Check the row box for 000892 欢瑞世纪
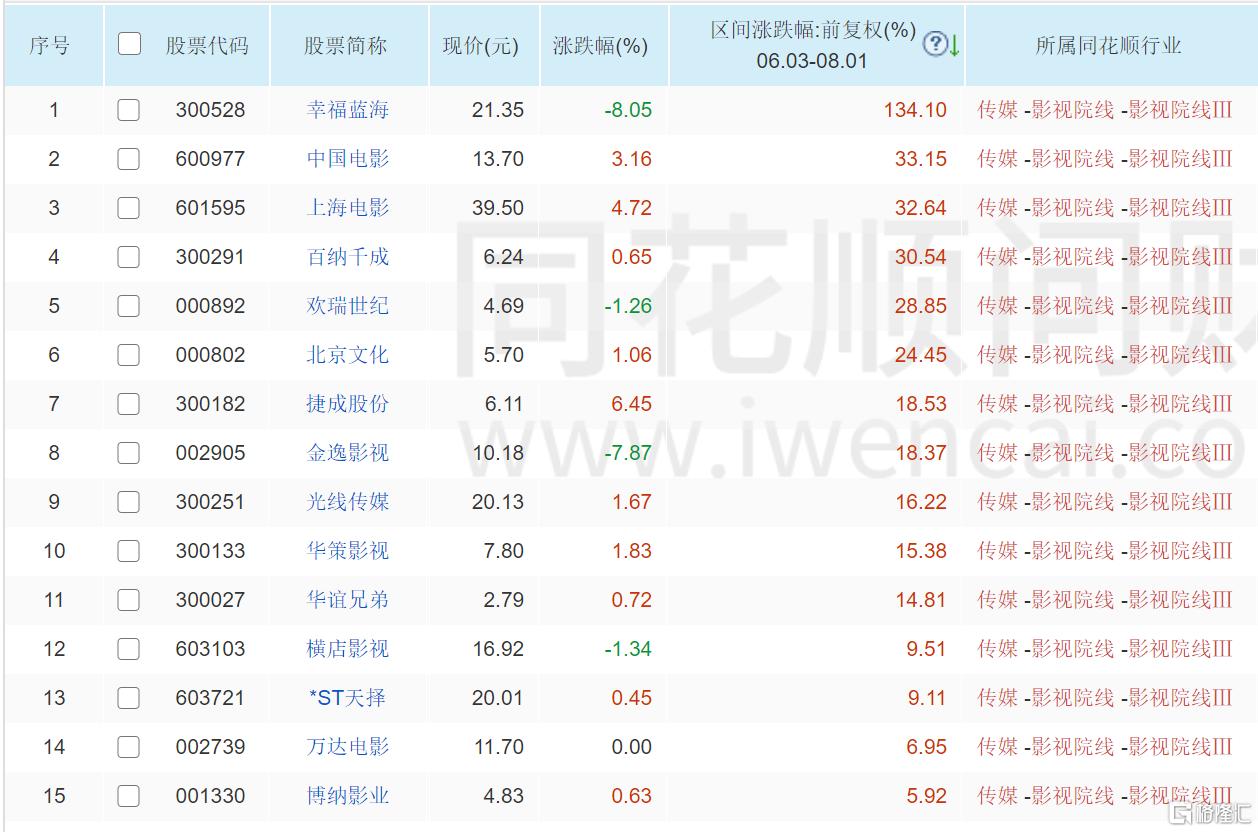This screenshot has width=1258, height=832. click(x=128, y=306)
